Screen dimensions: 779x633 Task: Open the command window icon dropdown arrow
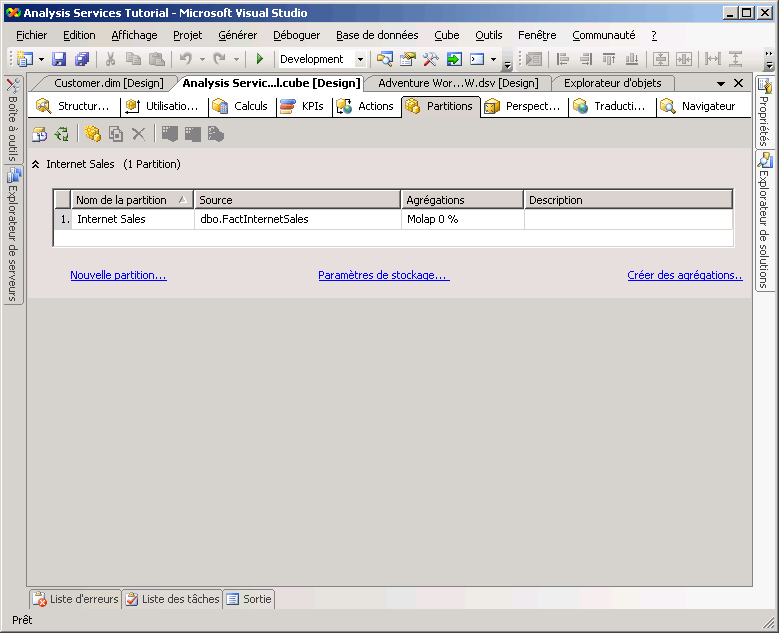coord(493,60)
